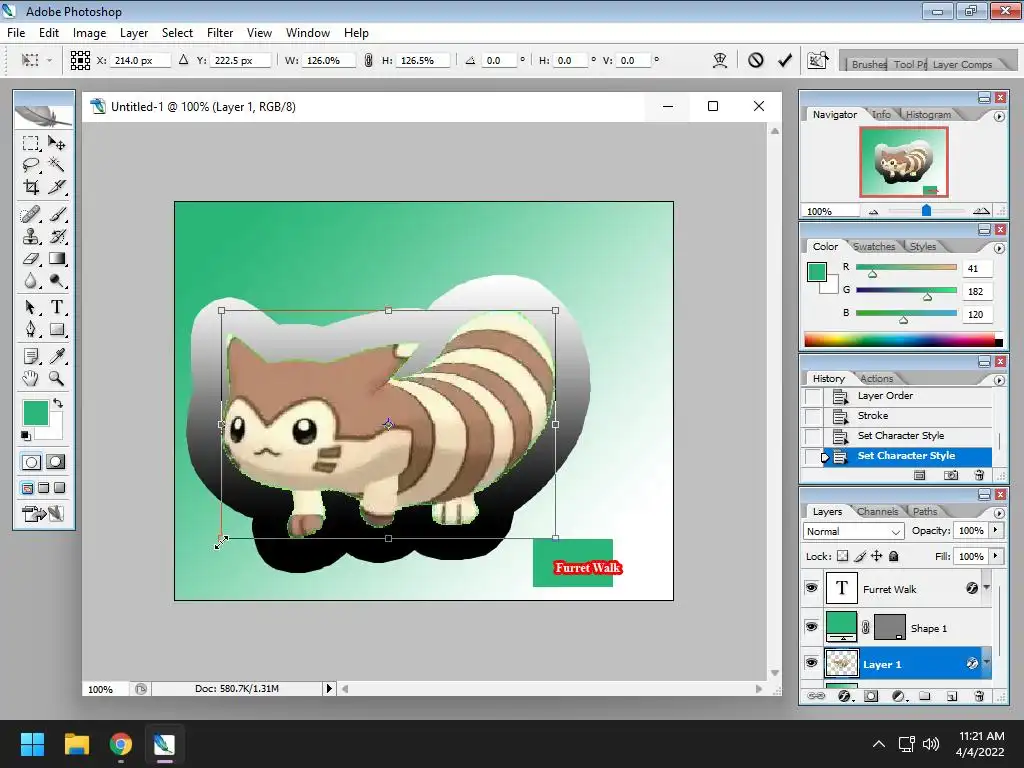Commit the transform with the checkmark
The image size is (1024, 768).
click(x=785, y=60)
